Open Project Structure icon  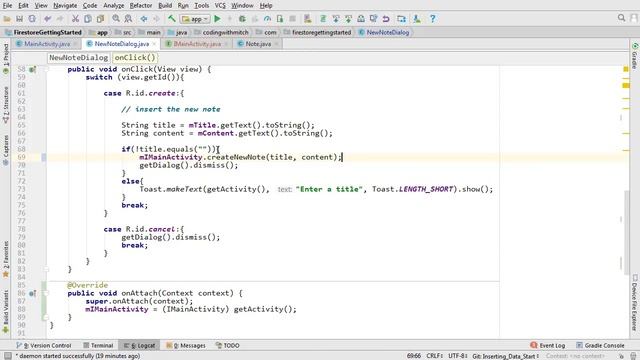tap(401, 19)
